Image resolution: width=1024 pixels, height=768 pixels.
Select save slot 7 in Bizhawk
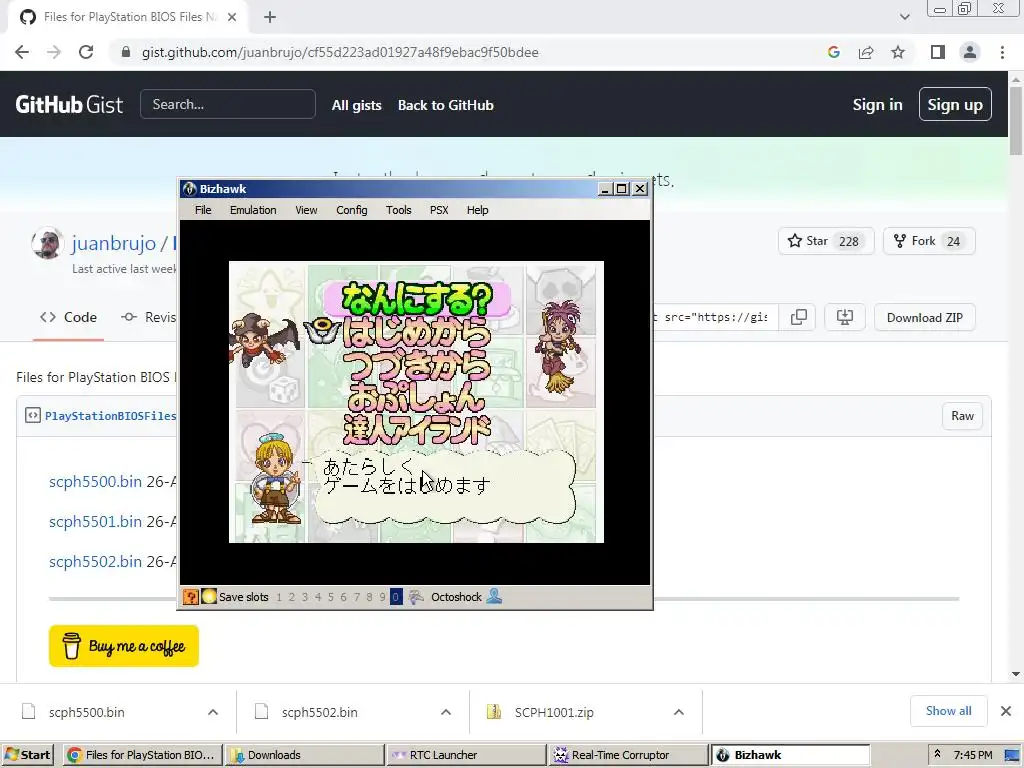(x=357, y=597)
